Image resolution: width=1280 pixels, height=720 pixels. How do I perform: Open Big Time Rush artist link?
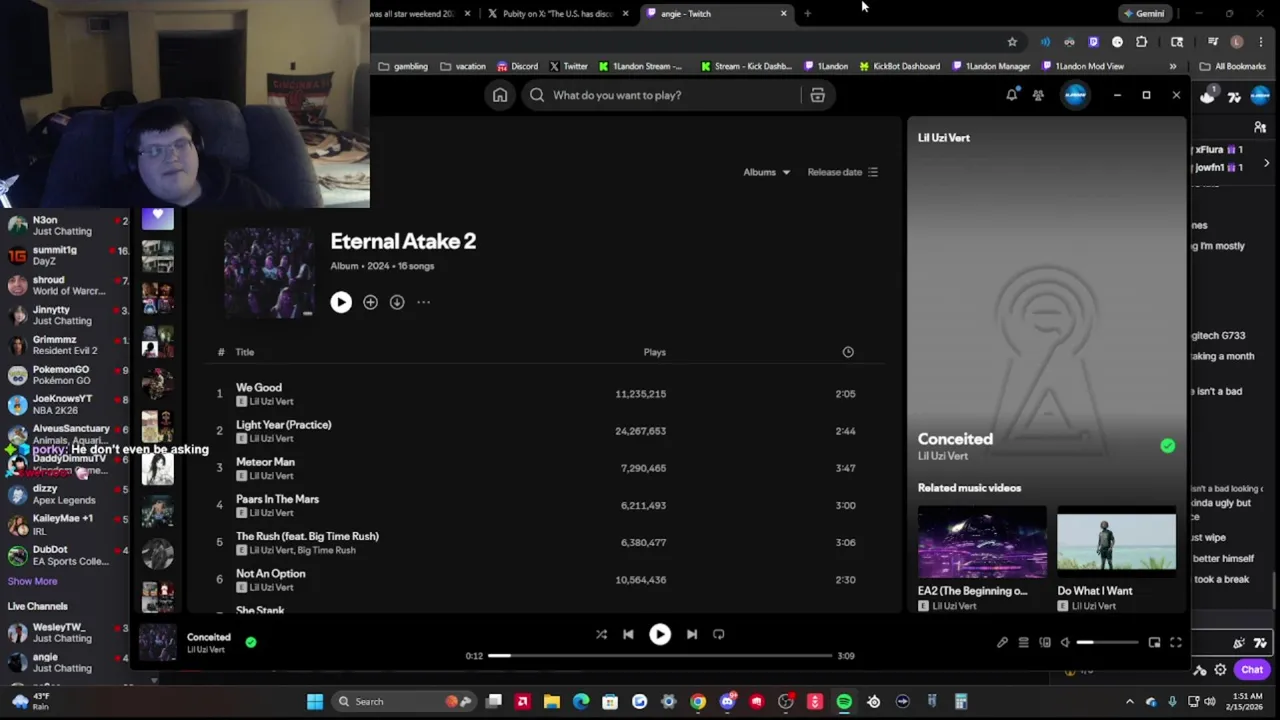[327, 550]
